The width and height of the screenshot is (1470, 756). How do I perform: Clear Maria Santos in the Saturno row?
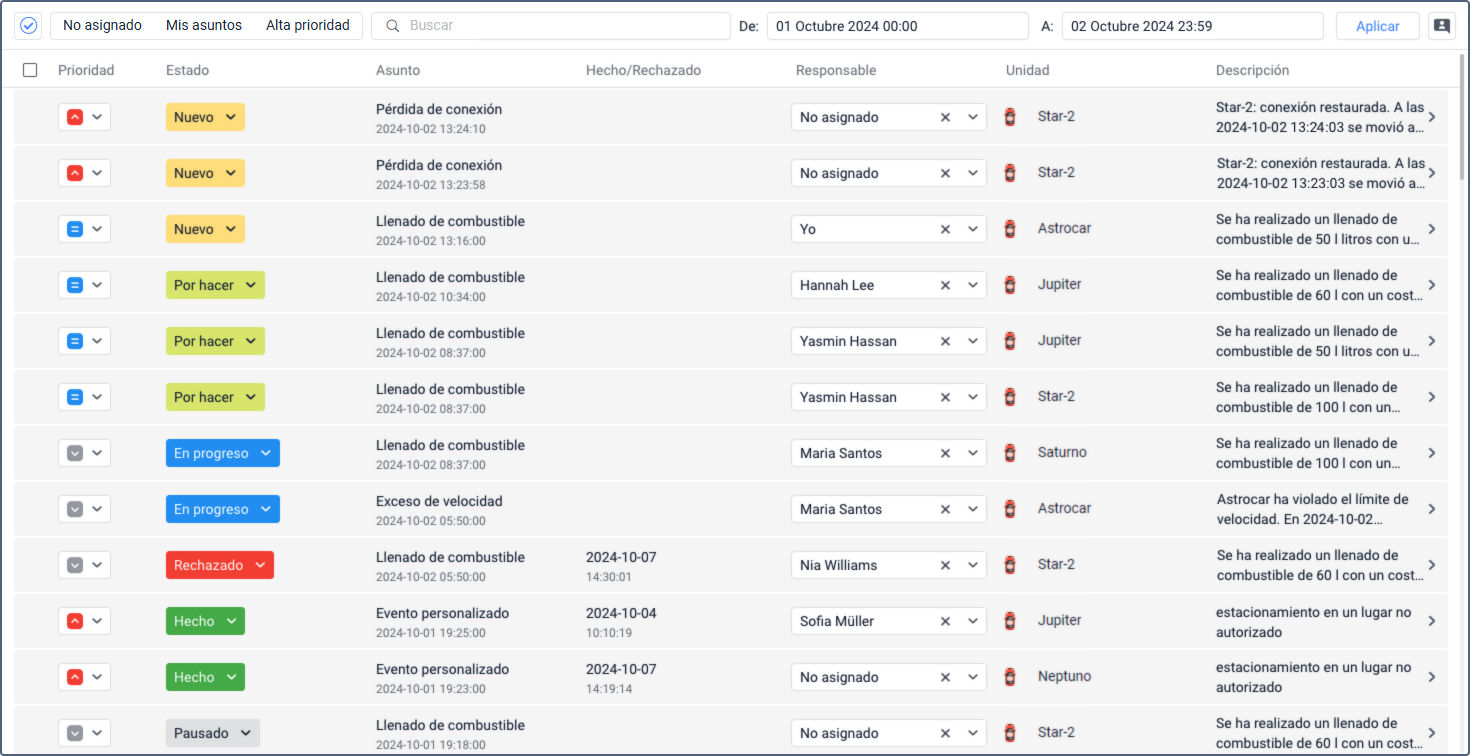(945, 453)
